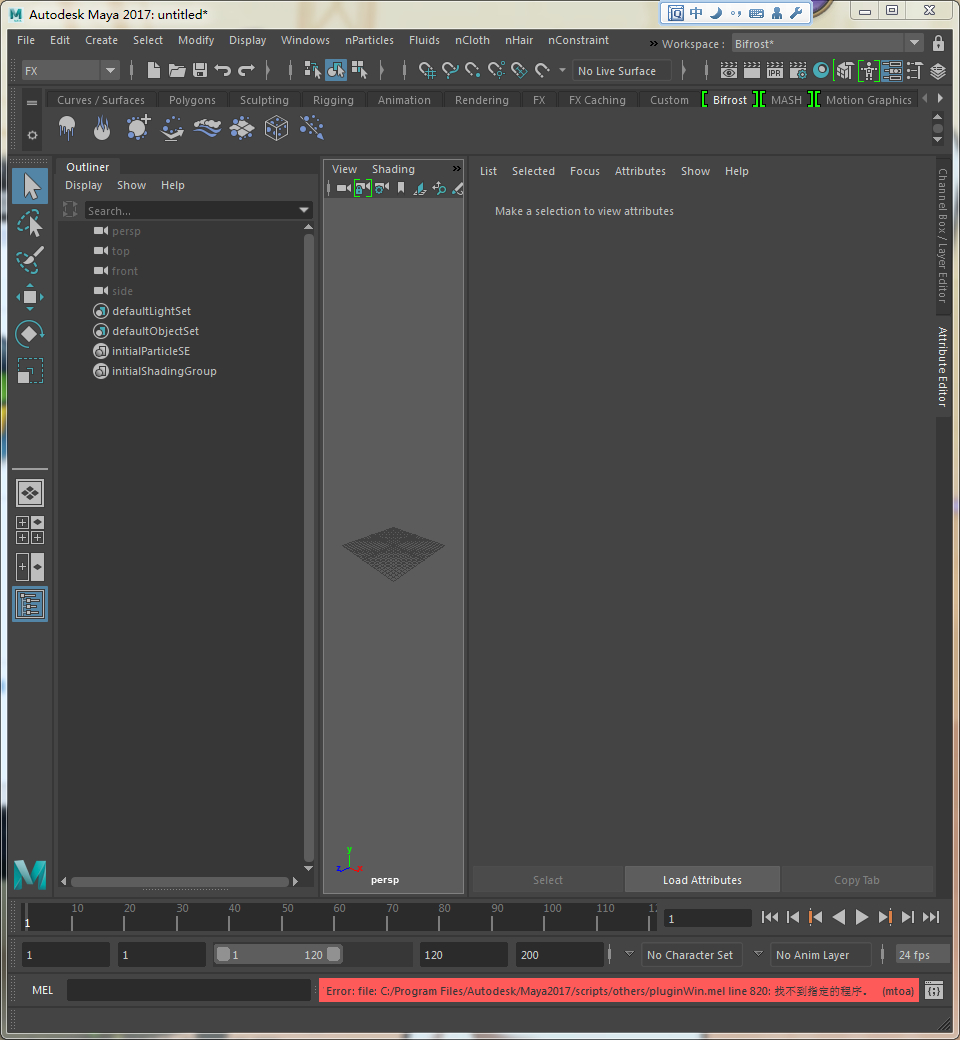Save the scene with the floppy disk icon
This screenshot has width=960, height=1040.
click(x=200, y=70)
